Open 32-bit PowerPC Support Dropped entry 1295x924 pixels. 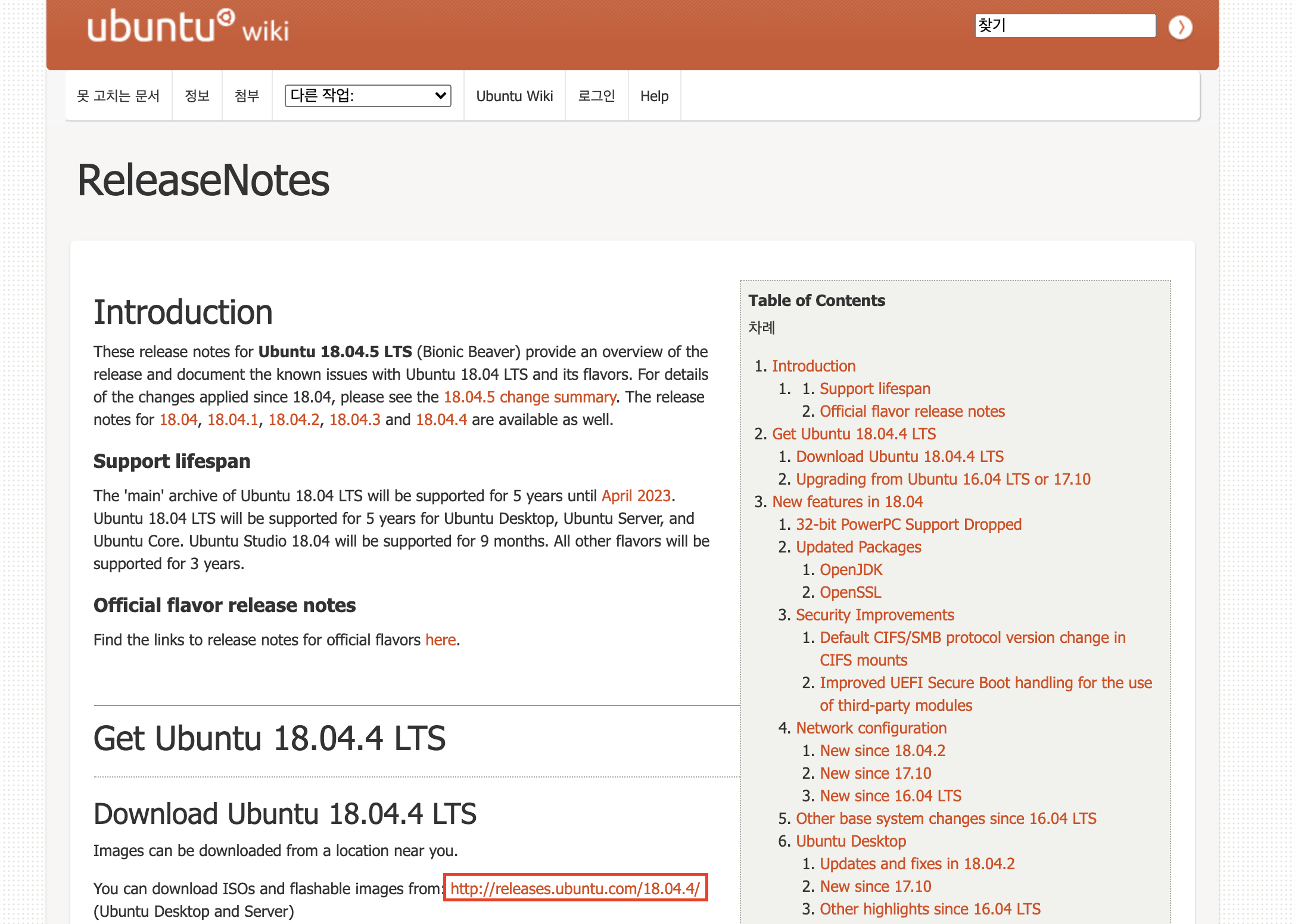[x=908, y=525]
